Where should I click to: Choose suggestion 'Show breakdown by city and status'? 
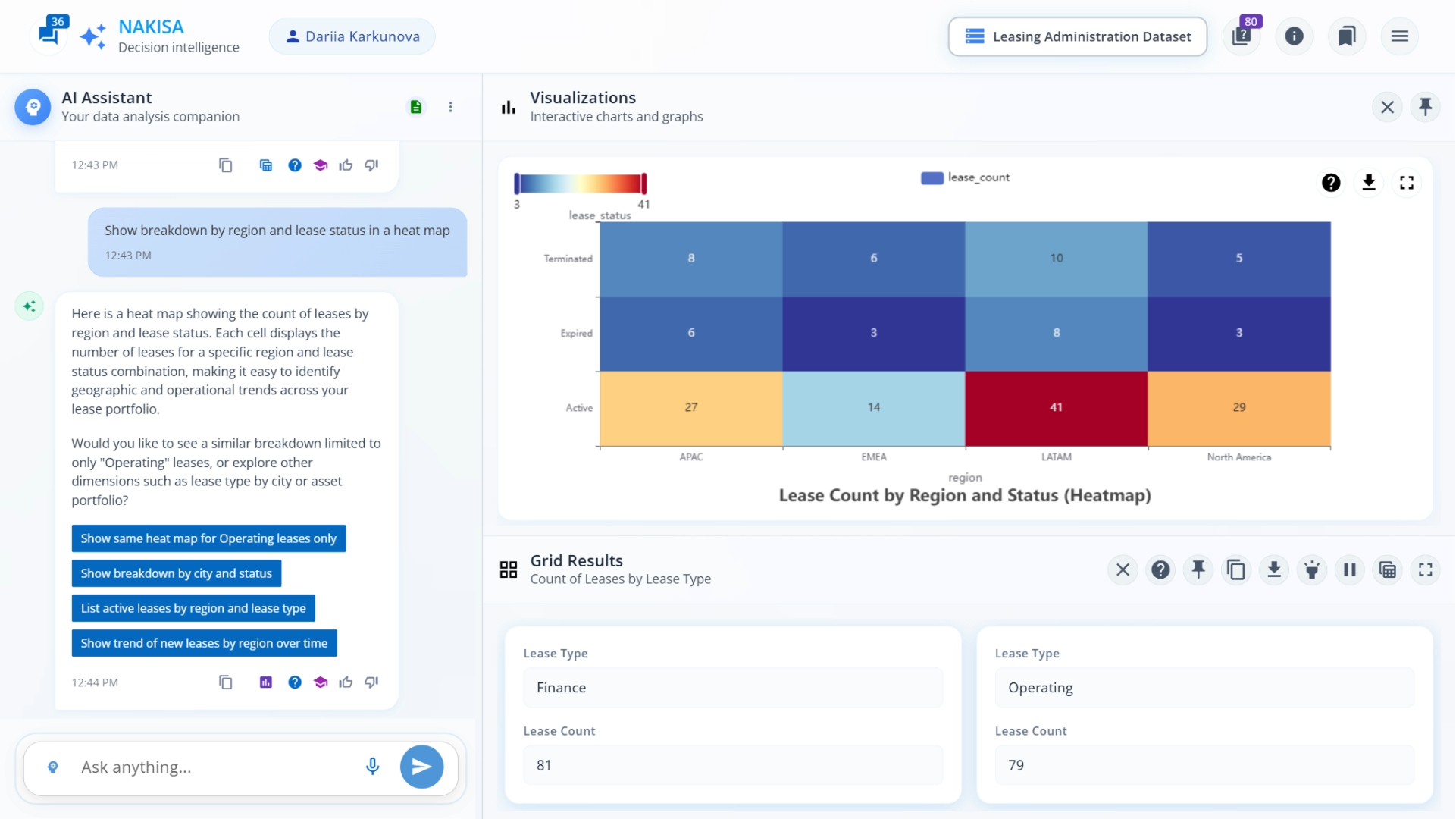click(x=176, y=573)
